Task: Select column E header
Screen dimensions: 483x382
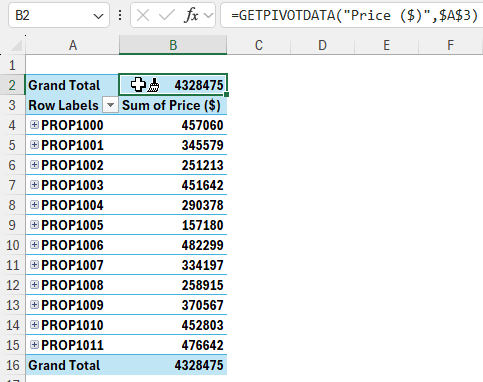Action: point(386,45)
